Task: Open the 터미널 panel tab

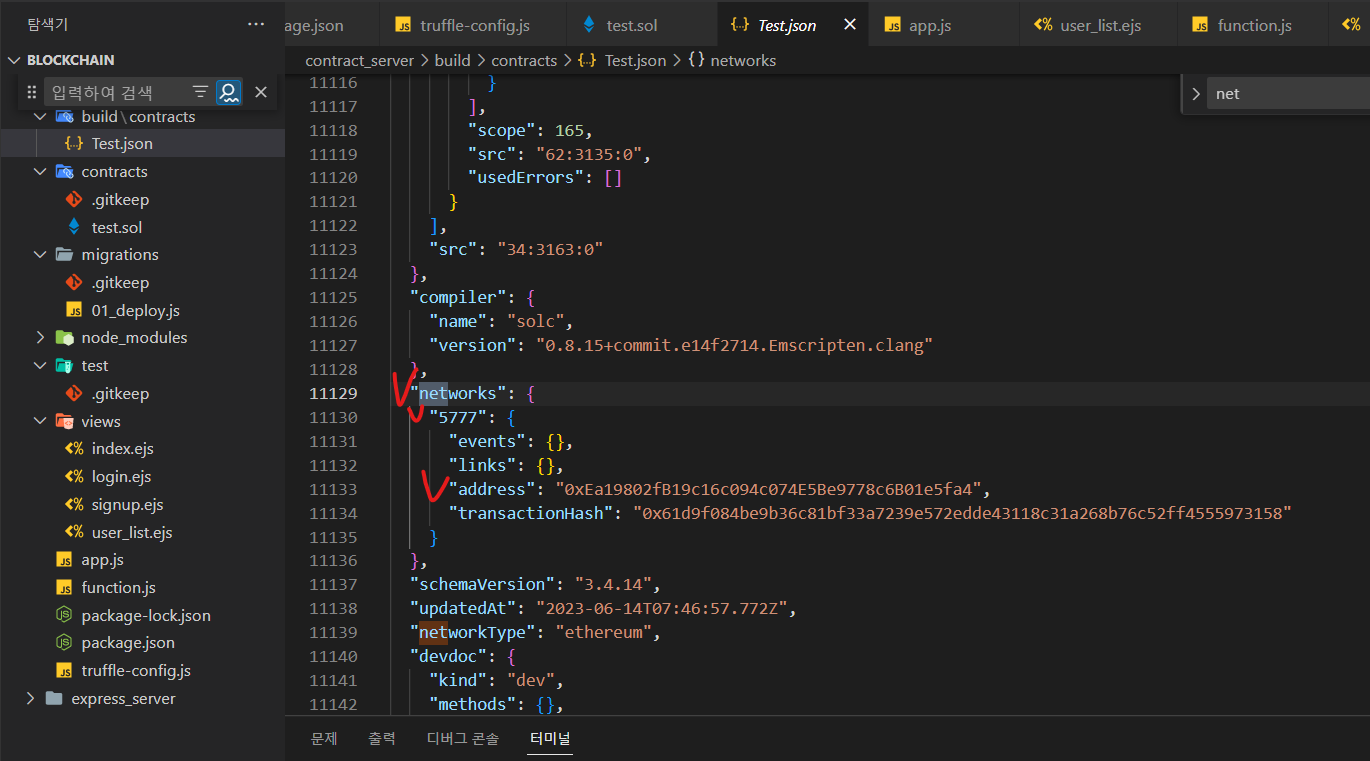Action: point(550,739)
